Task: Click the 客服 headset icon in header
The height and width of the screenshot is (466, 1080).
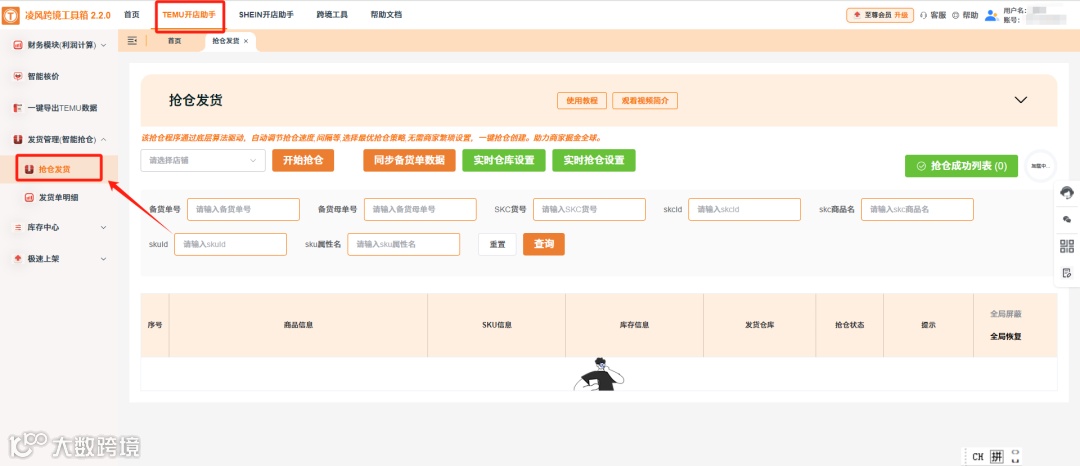Action: click(x=924, y=15)
